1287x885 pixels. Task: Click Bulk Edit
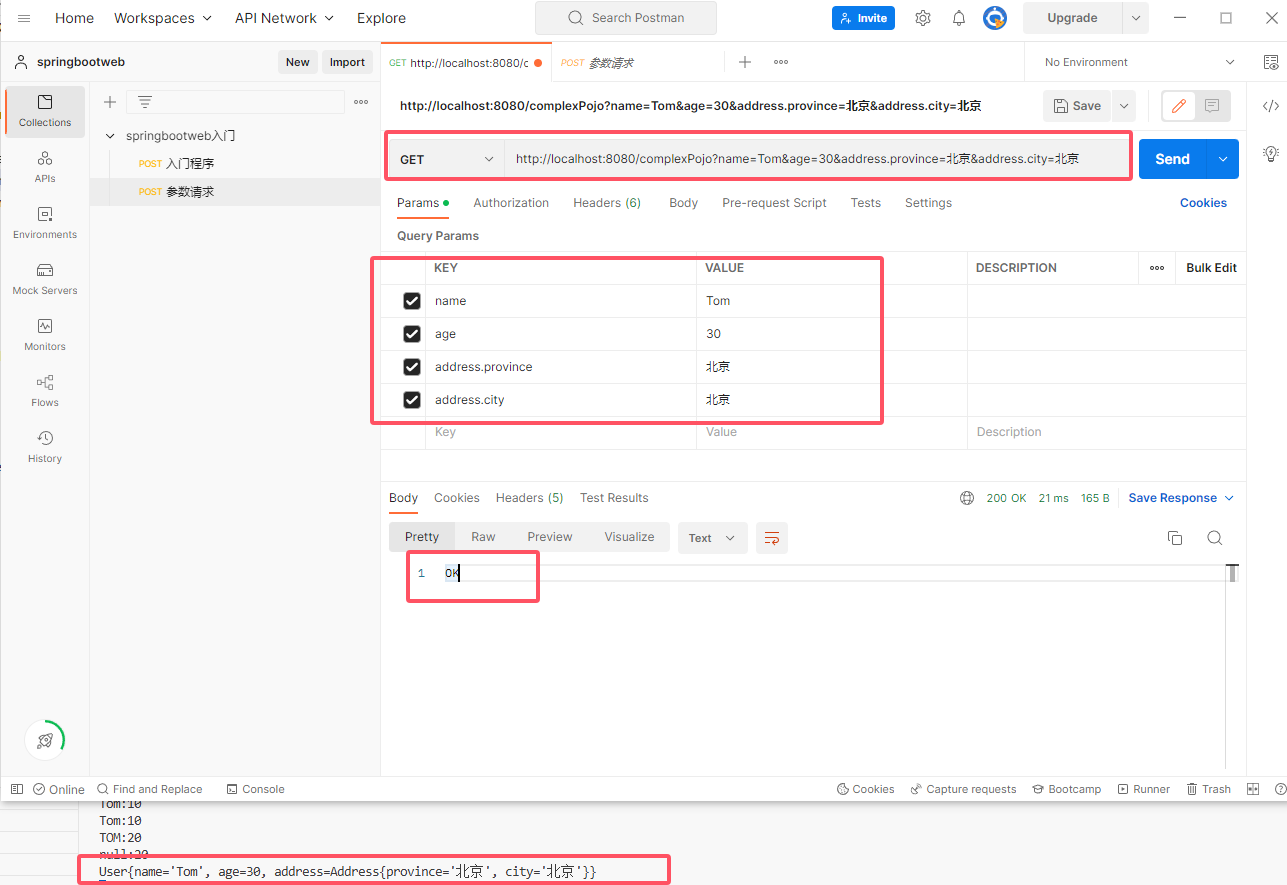1211,268
